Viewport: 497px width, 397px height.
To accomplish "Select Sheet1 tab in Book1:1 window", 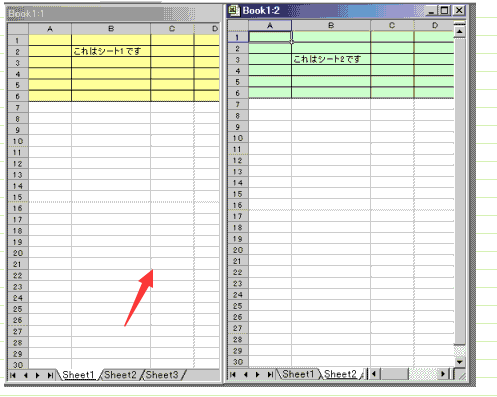I will click(x=78, y=375).
